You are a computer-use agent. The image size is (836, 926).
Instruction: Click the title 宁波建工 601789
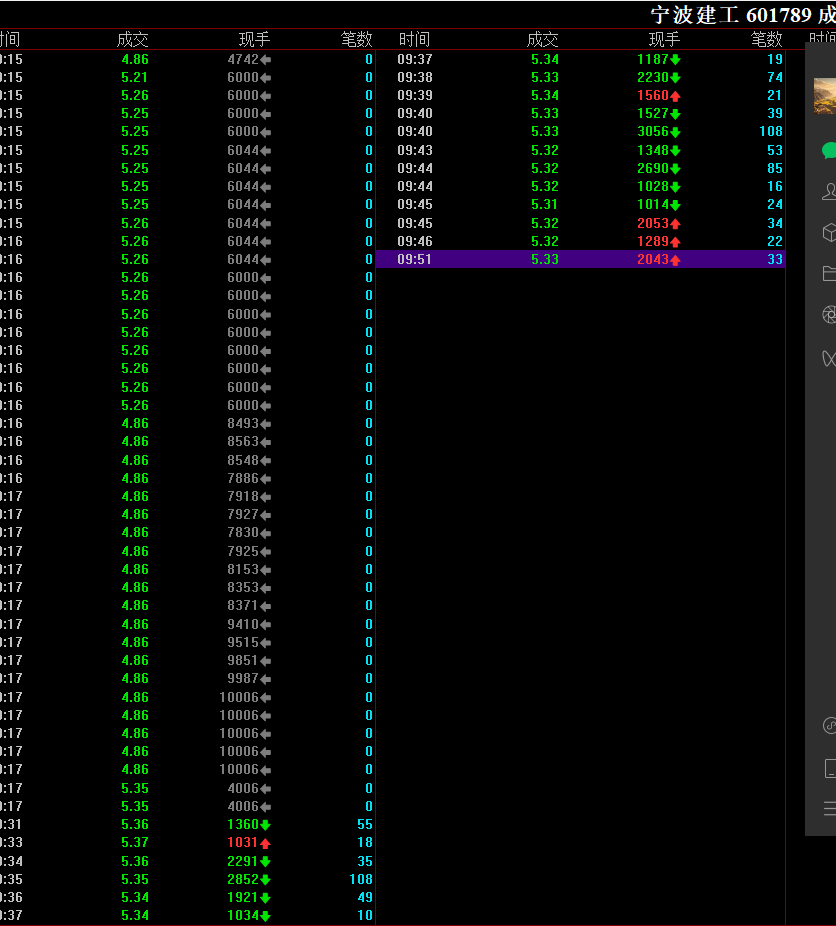pos(731,15)
